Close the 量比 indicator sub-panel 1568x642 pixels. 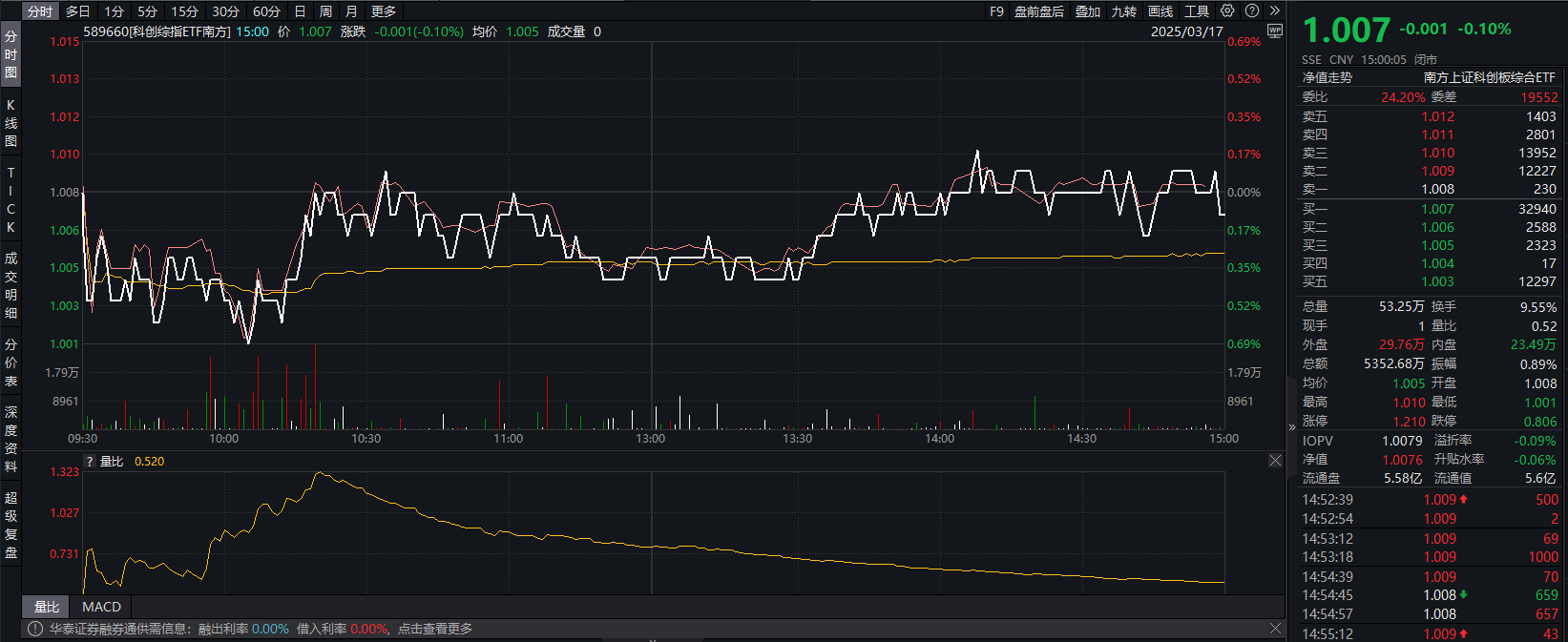1275,461
